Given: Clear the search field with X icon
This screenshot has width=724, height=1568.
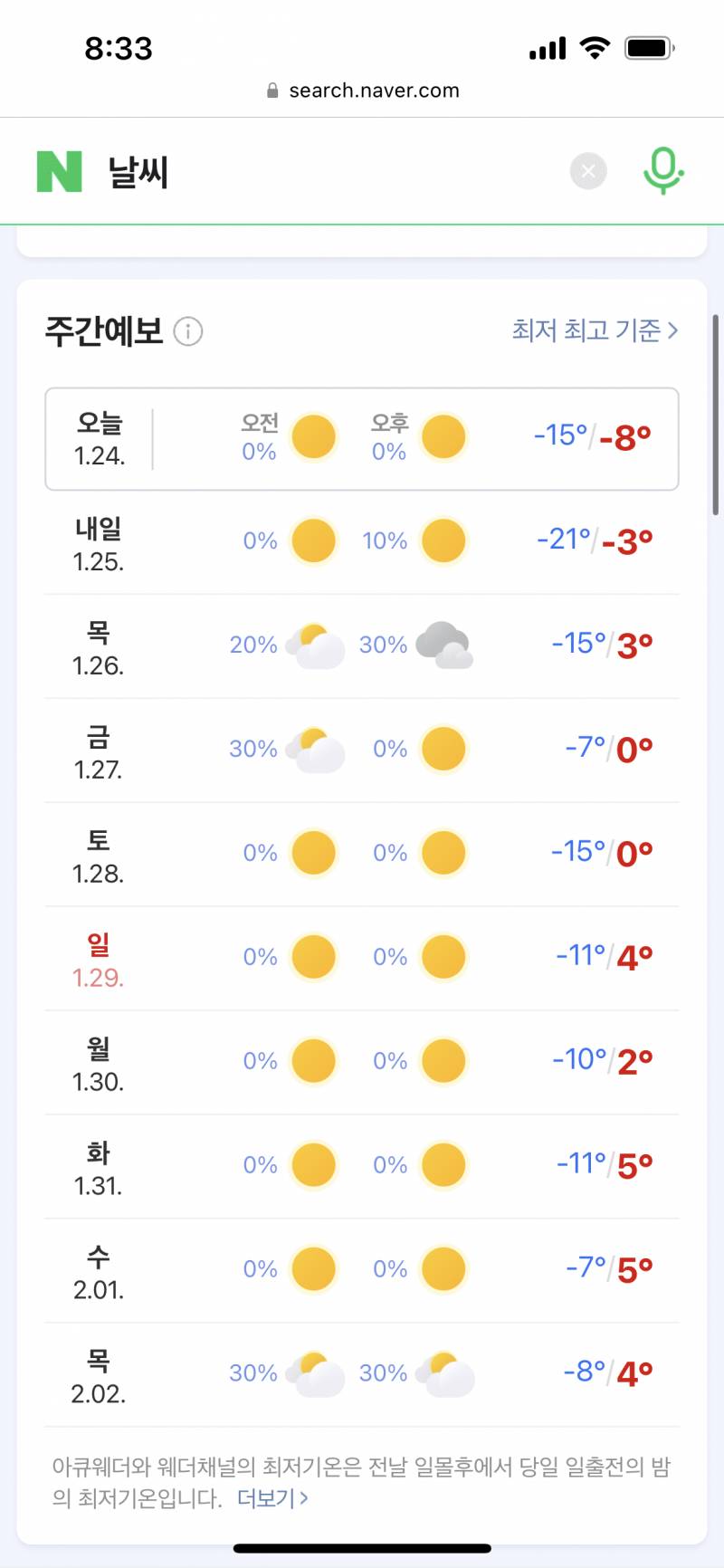Looking at the screenshot, I should tap(588, 170).
